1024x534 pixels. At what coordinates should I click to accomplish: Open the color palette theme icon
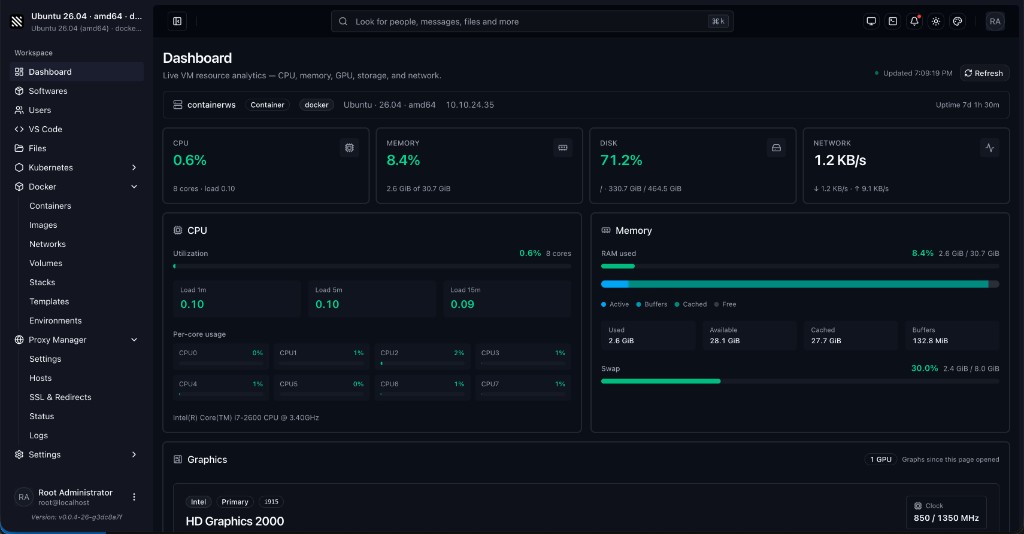pyautogui.click(x=957, y=21)
